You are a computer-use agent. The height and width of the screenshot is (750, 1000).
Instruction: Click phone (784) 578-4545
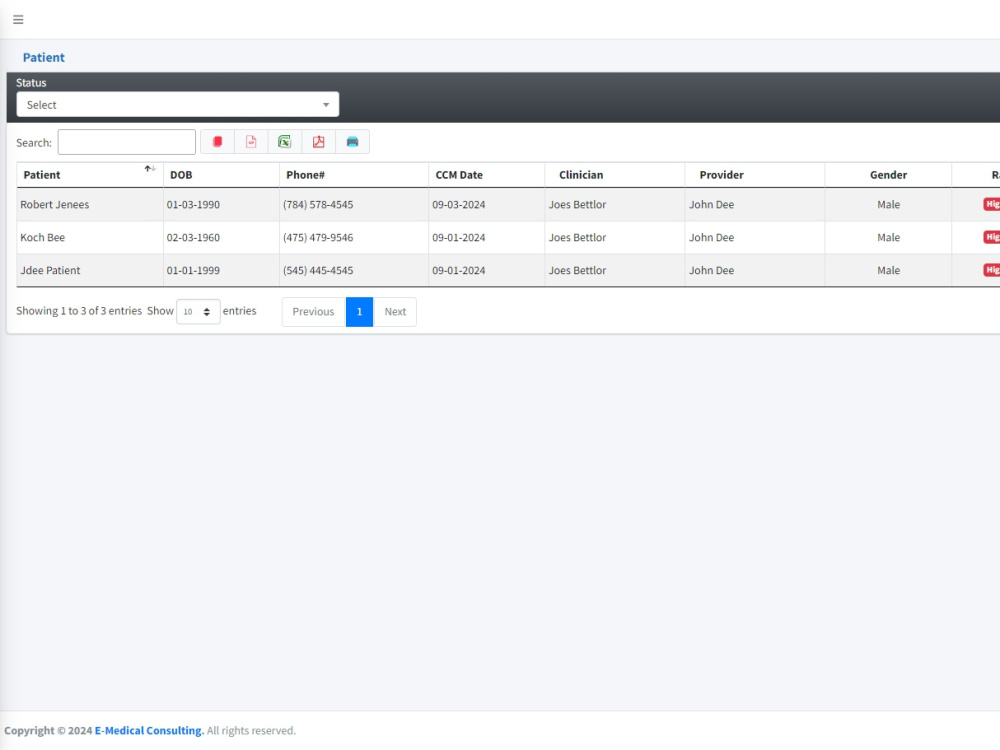coord(318,205)
